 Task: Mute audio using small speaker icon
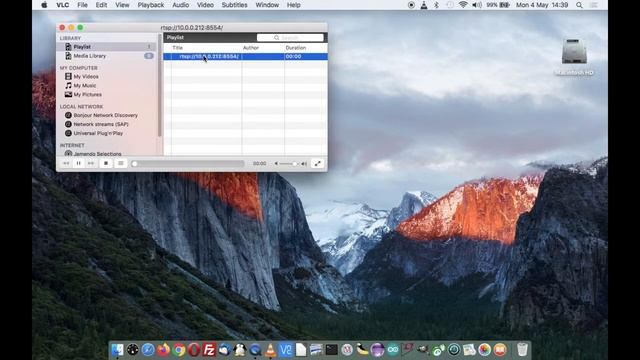point(276,164)
